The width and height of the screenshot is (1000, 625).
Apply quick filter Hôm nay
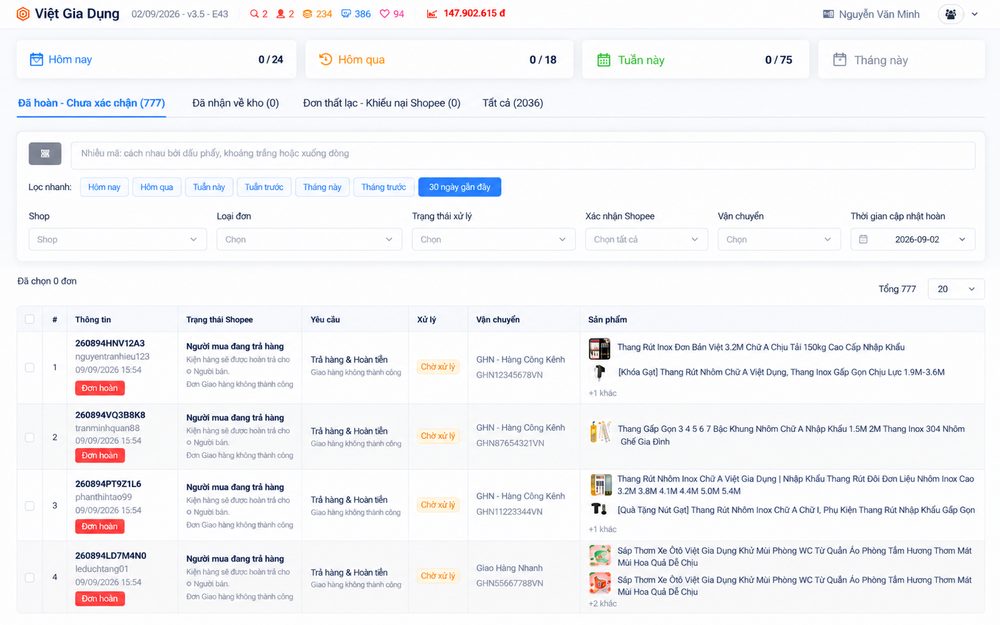pyautogui.click(x=104, y=187)
